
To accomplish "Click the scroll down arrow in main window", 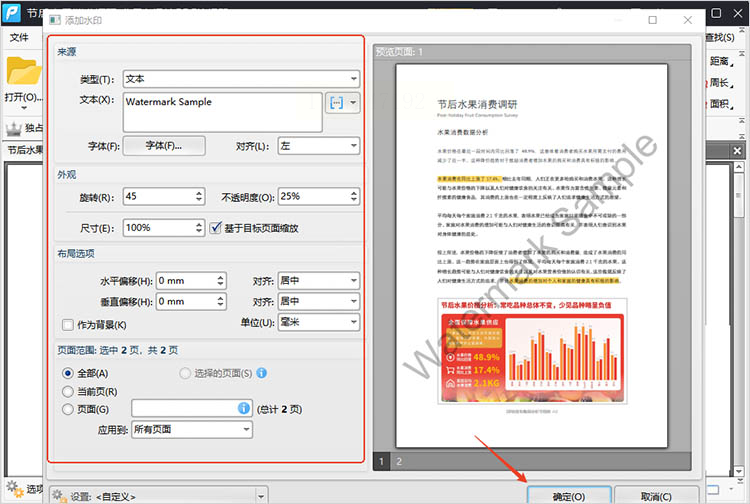I will pos(739,471).
